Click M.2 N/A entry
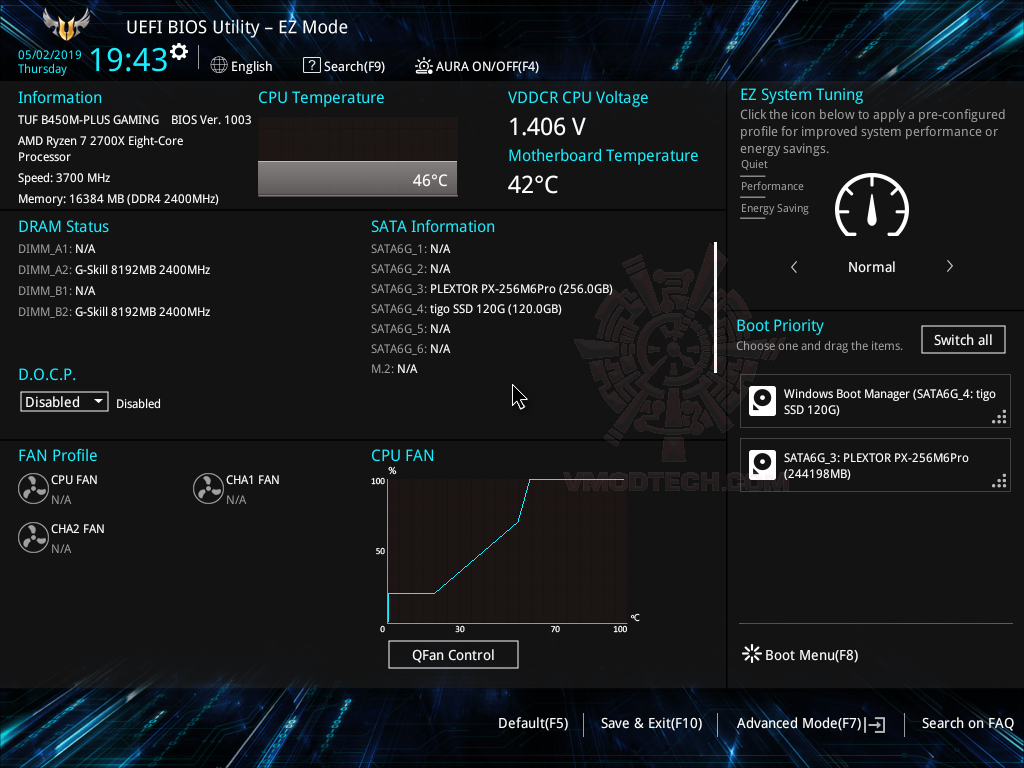Screen dimensions: 1024x768 (x=394, y=369)
